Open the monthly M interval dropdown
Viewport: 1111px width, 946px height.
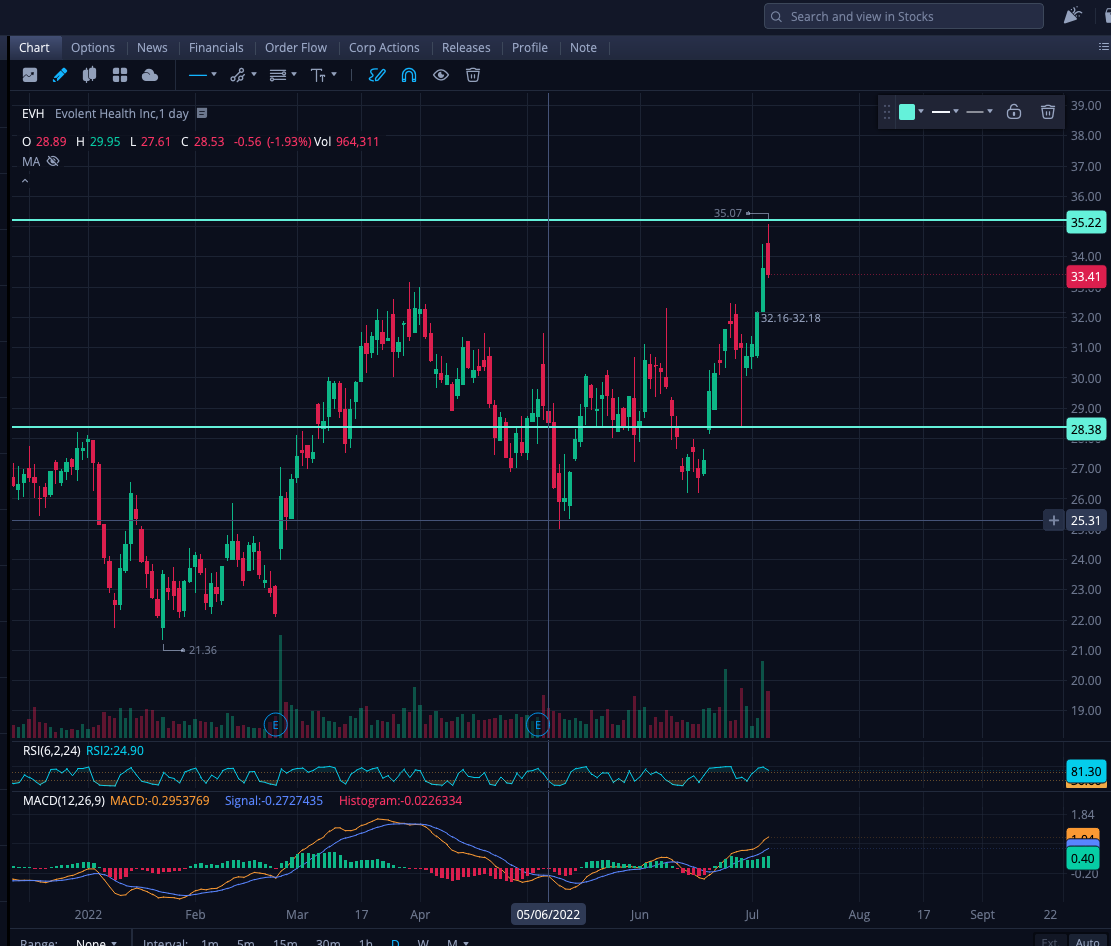pyautogui.click(x=457, y=942)
